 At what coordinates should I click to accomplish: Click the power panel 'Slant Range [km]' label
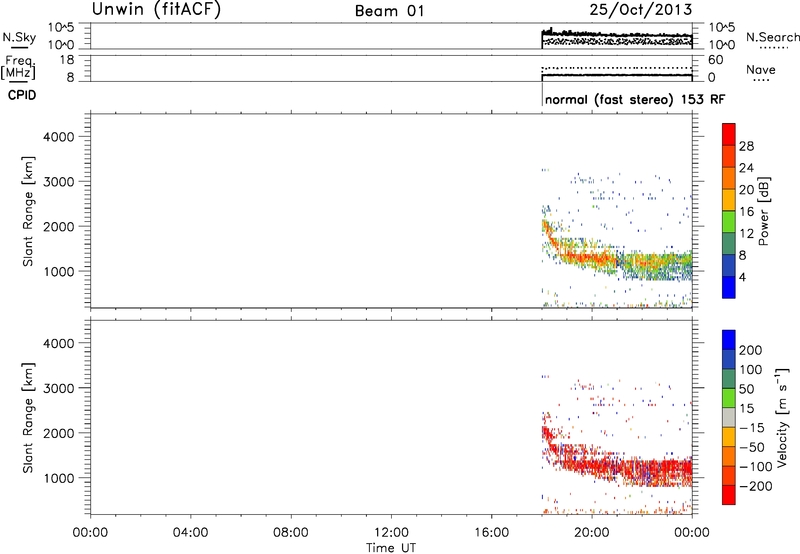coord(28,211)
